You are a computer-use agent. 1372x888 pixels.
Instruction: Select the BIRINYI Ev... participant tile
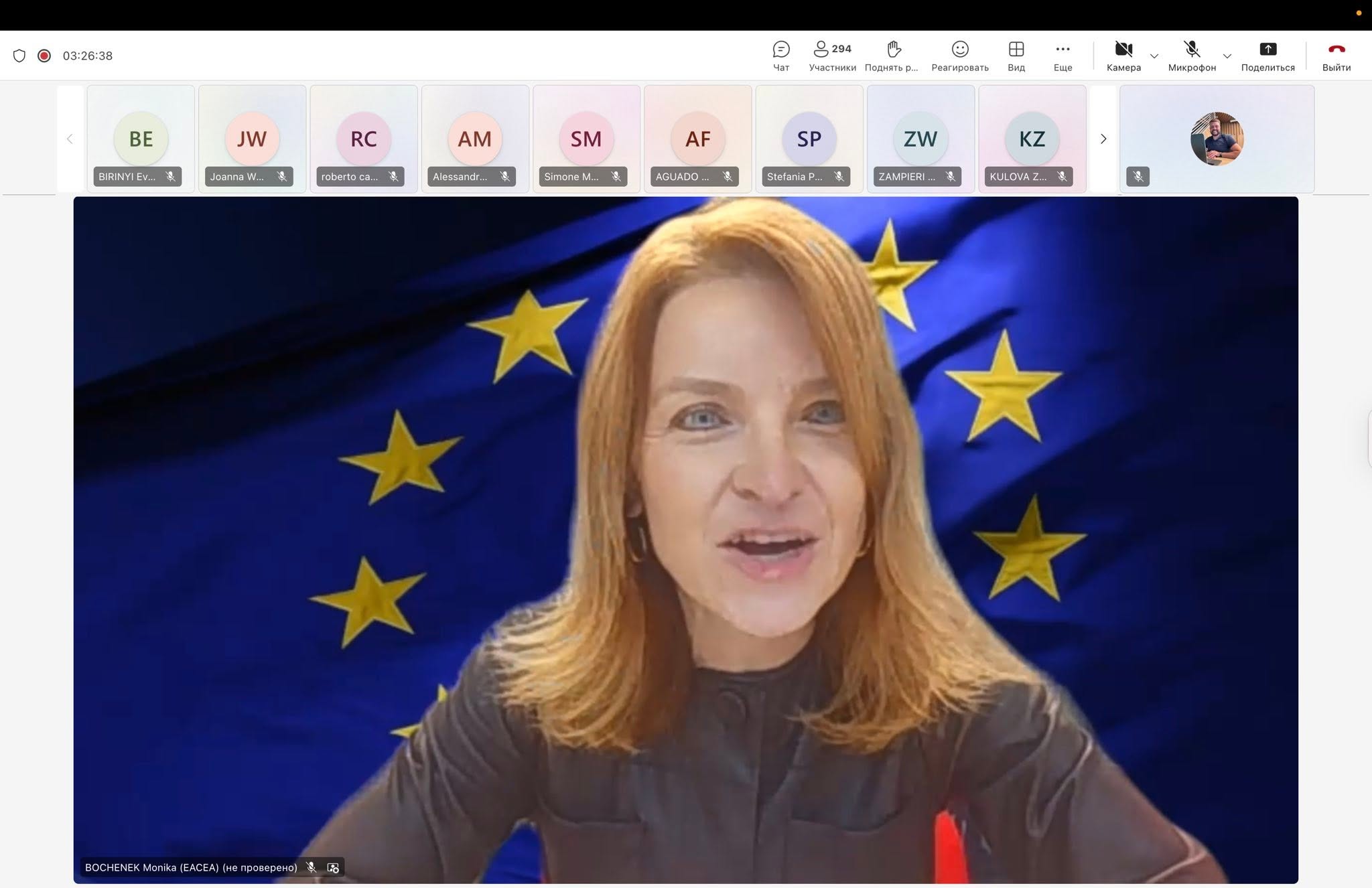point(141,139)
